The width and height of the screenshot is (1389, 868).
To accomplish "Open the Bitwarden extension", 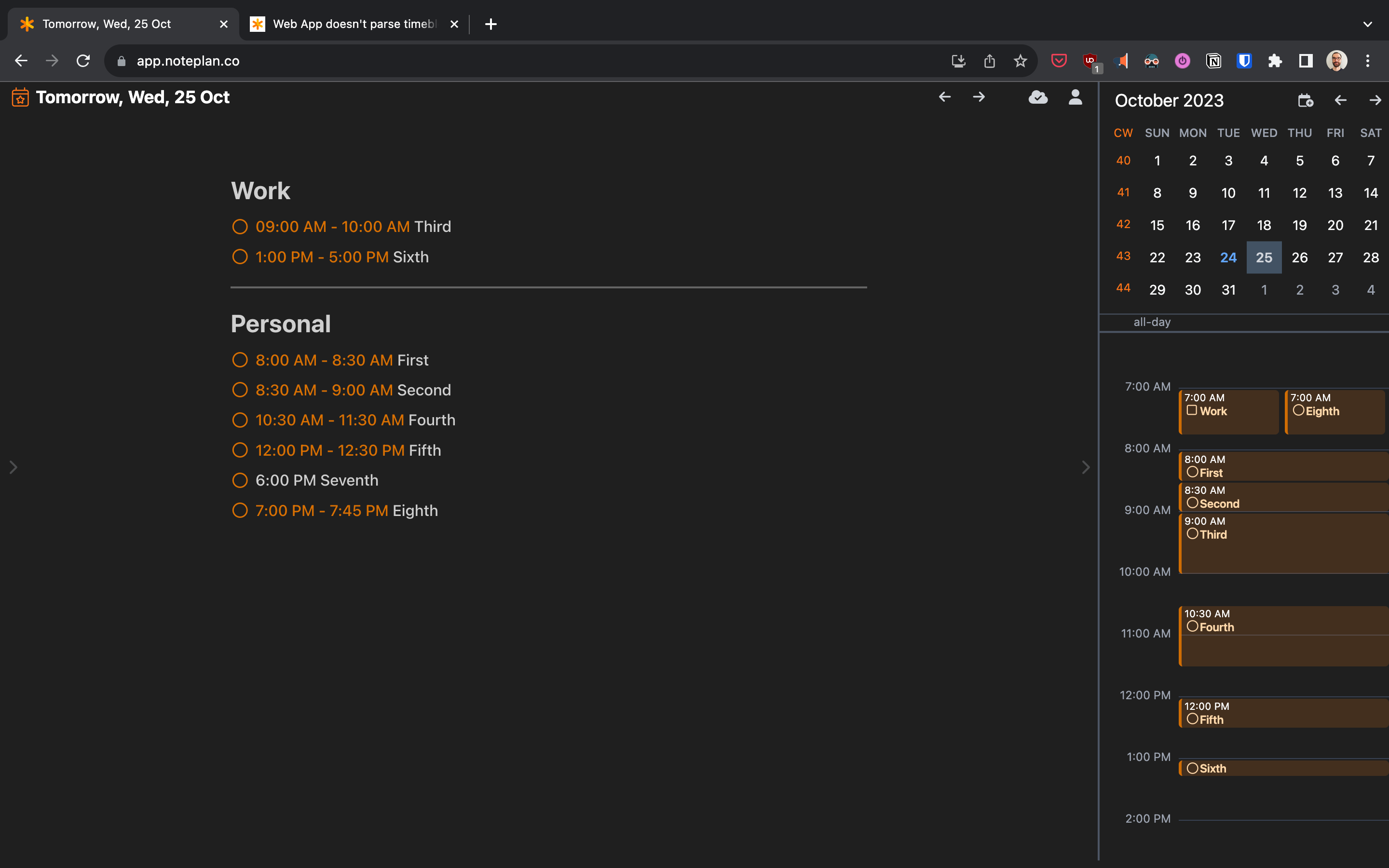I will coord(1244,61).
